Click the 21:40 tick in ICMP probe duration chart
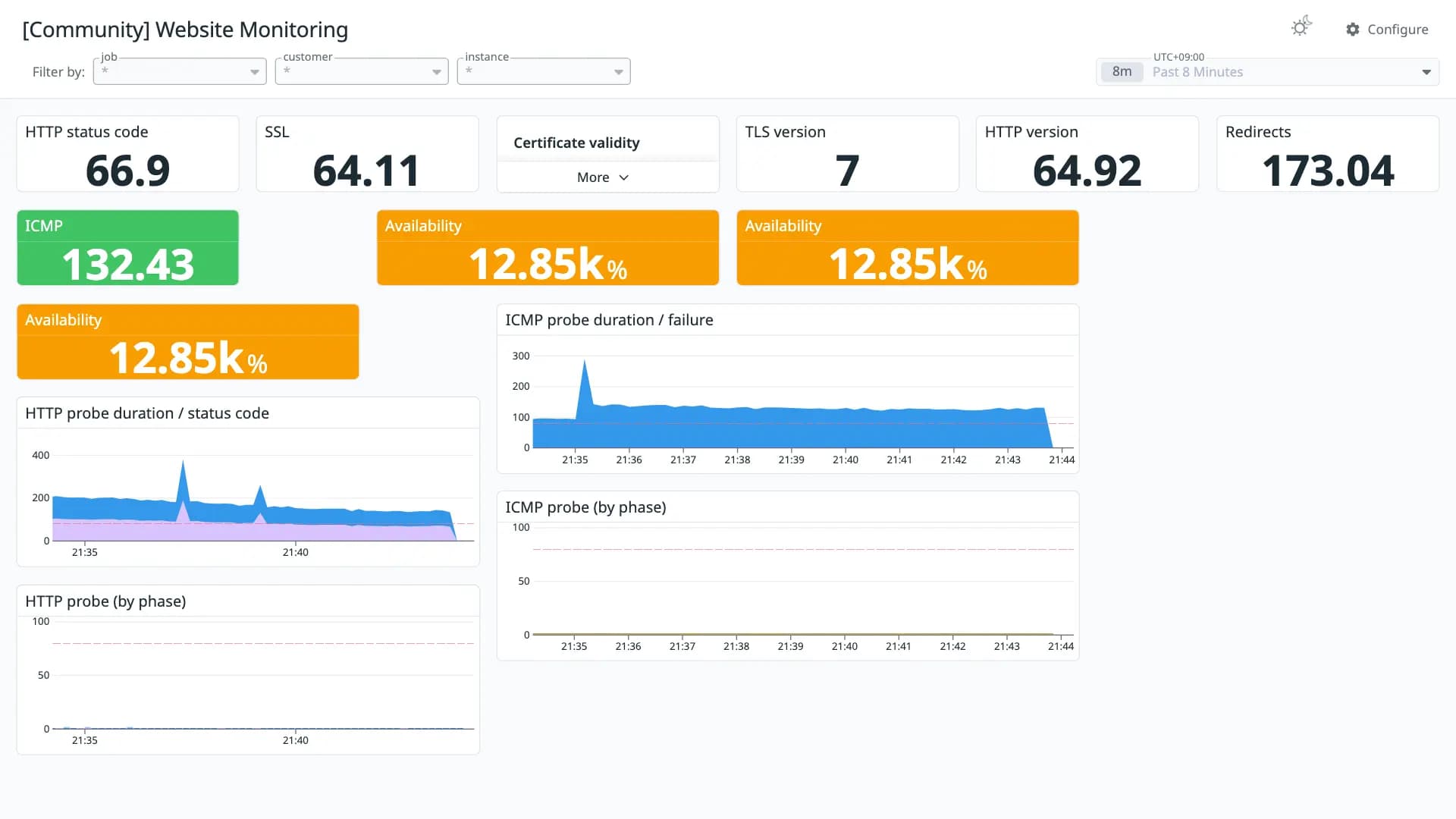 pyautogui.click(x=846, y=460)
